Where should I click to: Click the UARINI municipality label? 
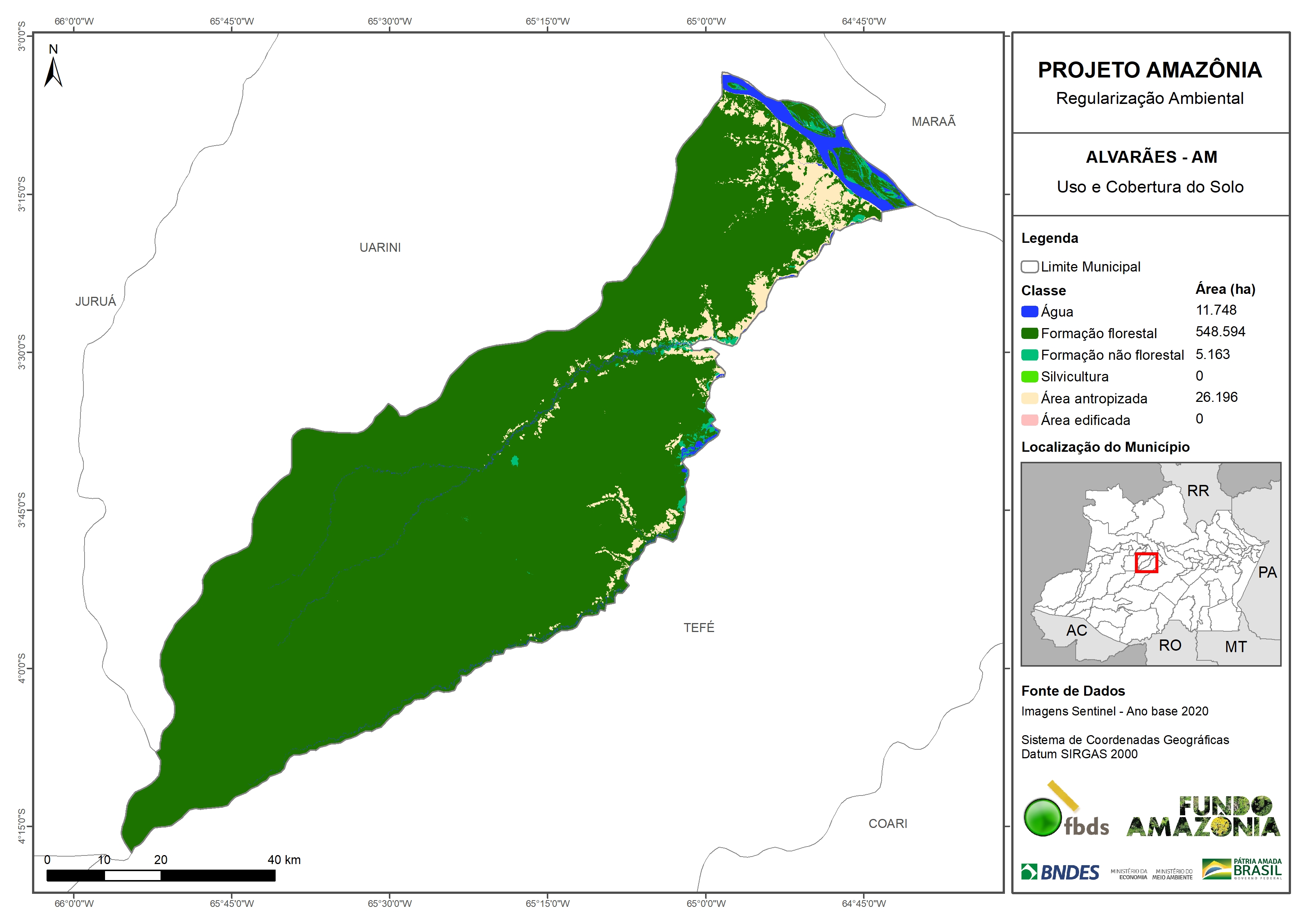(380, 248)
